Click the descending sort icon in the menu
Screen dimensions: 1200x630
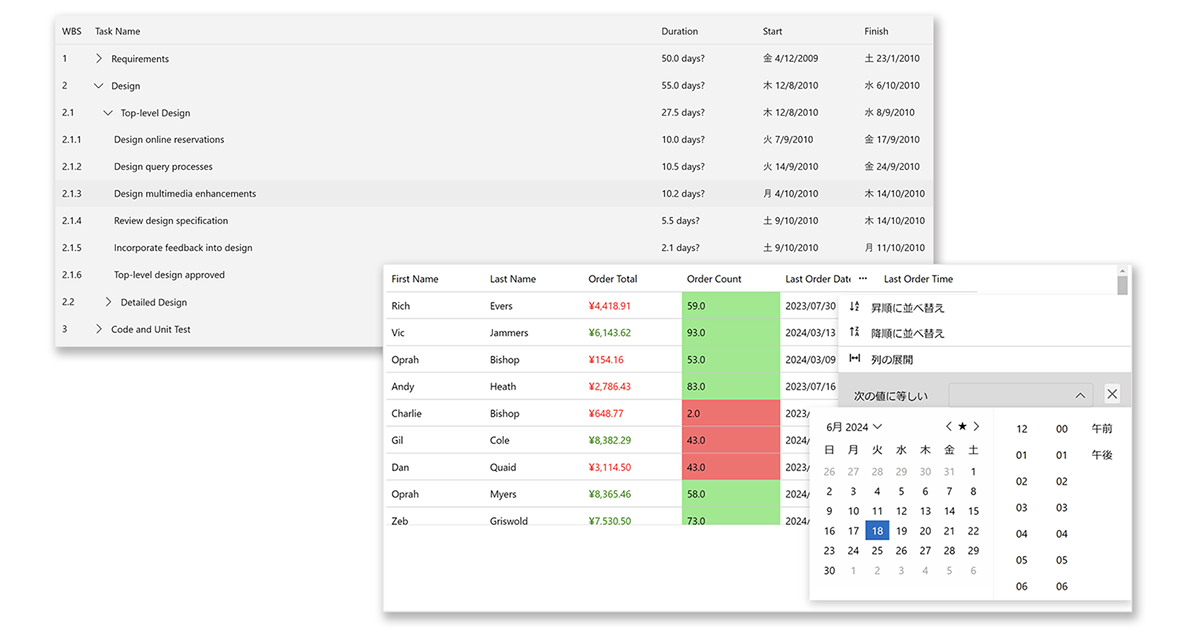click(855, 333)
